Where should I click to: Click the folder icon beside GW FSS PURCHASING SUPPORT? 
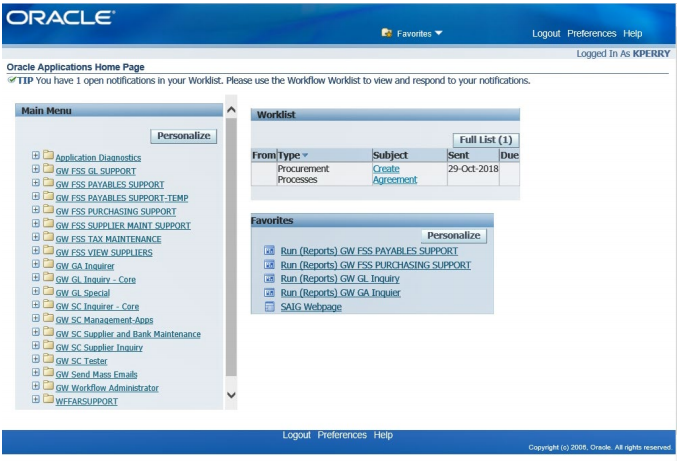pos(48,209)
